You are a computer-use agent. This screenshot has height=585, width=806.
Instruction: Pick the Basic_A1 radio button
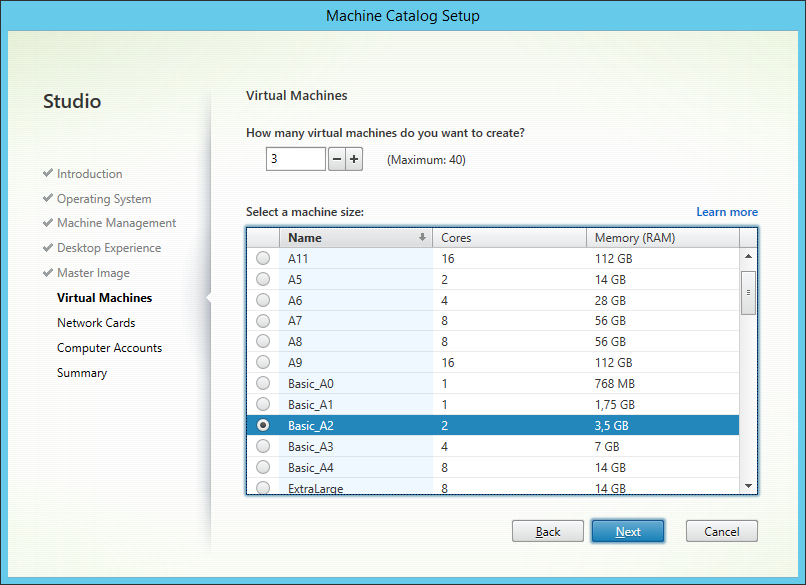point(263,405)
